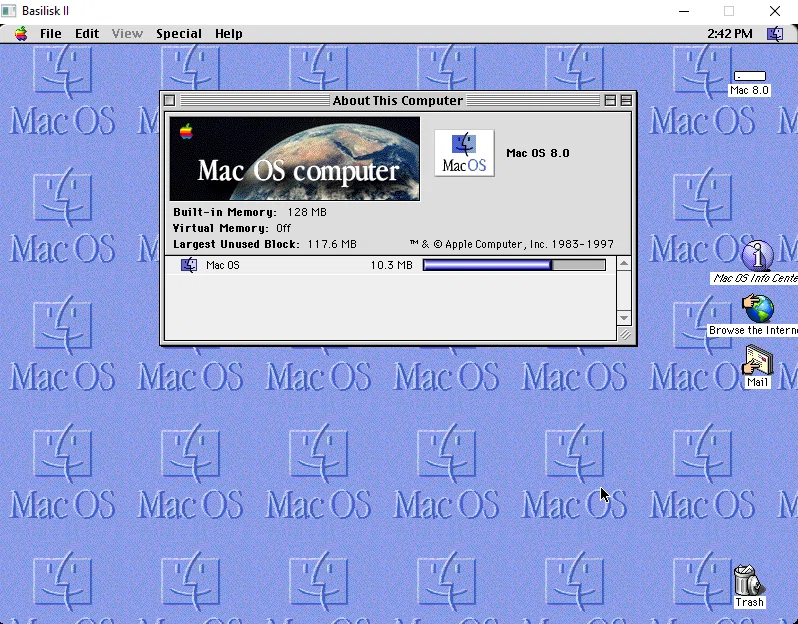
Task: Click the Mac OS computer Earth banner
Action: click(295, 159)
